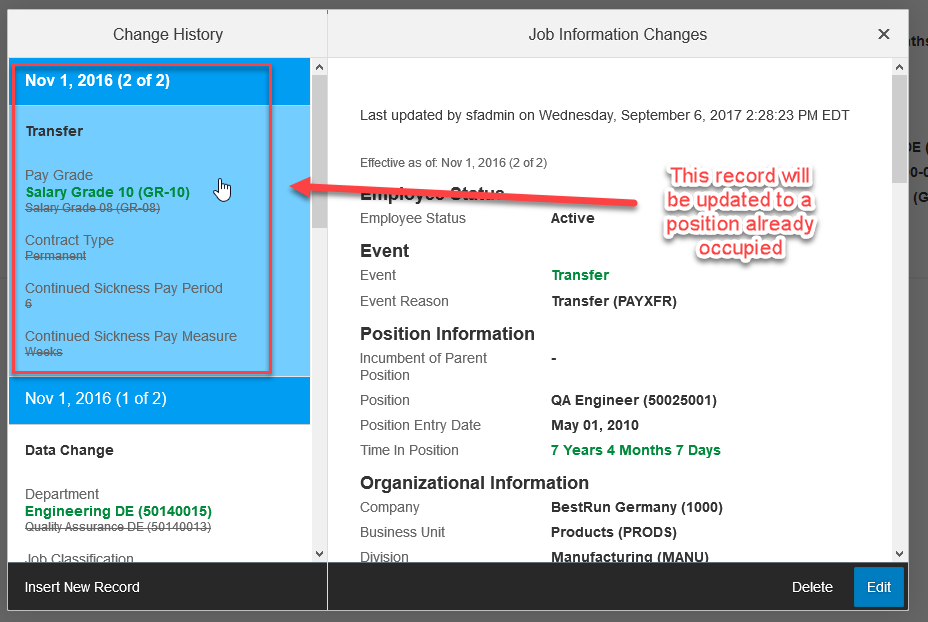
Task: Click the Data Change heading
Action: click(69, 450)
